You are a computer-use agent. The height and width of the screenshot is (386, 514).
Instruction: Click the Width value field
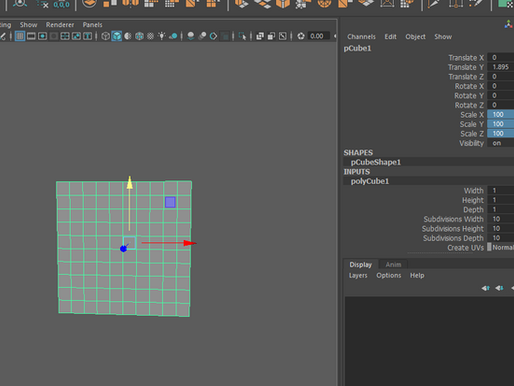point(501,191)
